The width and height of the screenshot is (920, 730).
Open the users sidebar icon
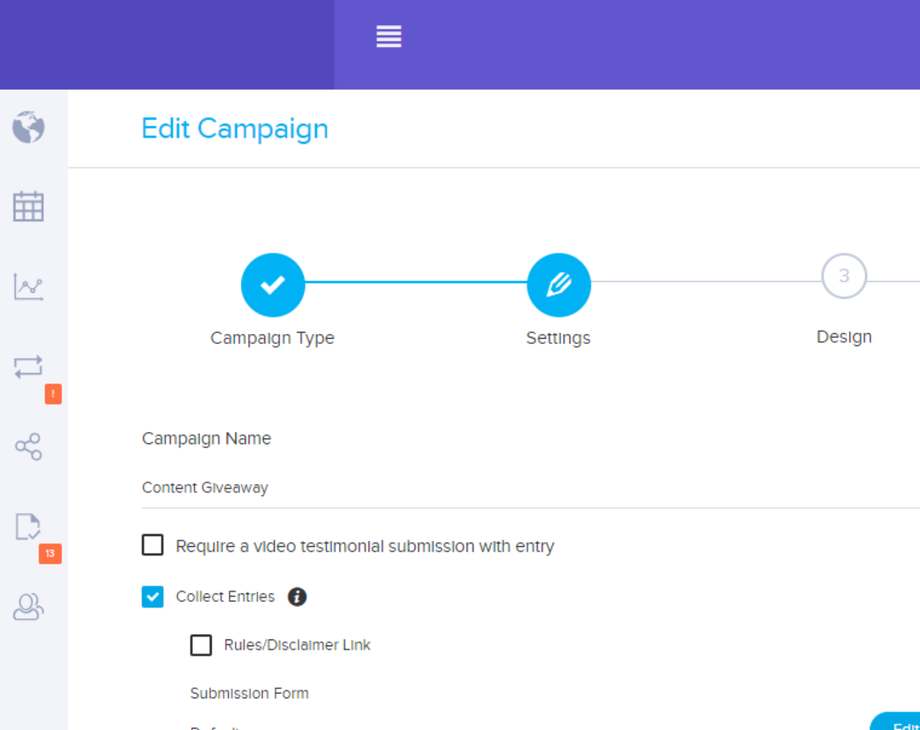point(28,607)
